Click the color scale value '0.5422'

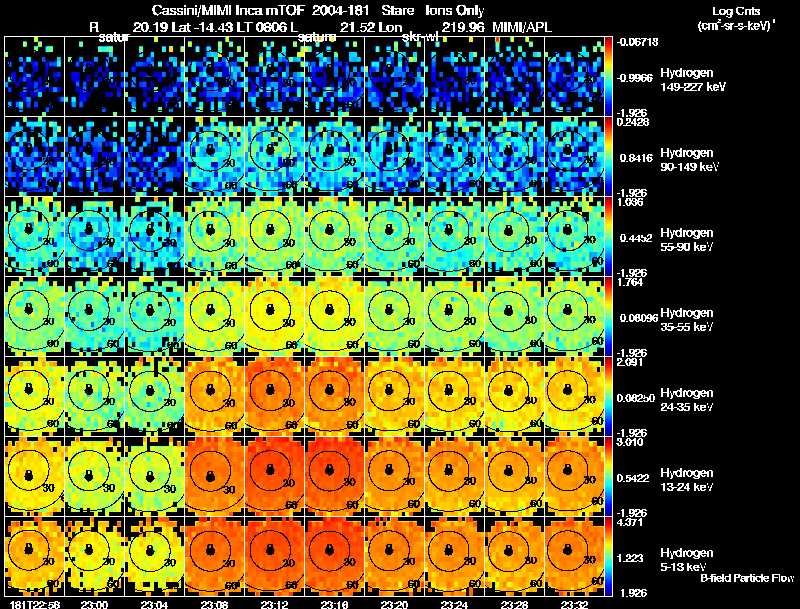click(633, 478)
